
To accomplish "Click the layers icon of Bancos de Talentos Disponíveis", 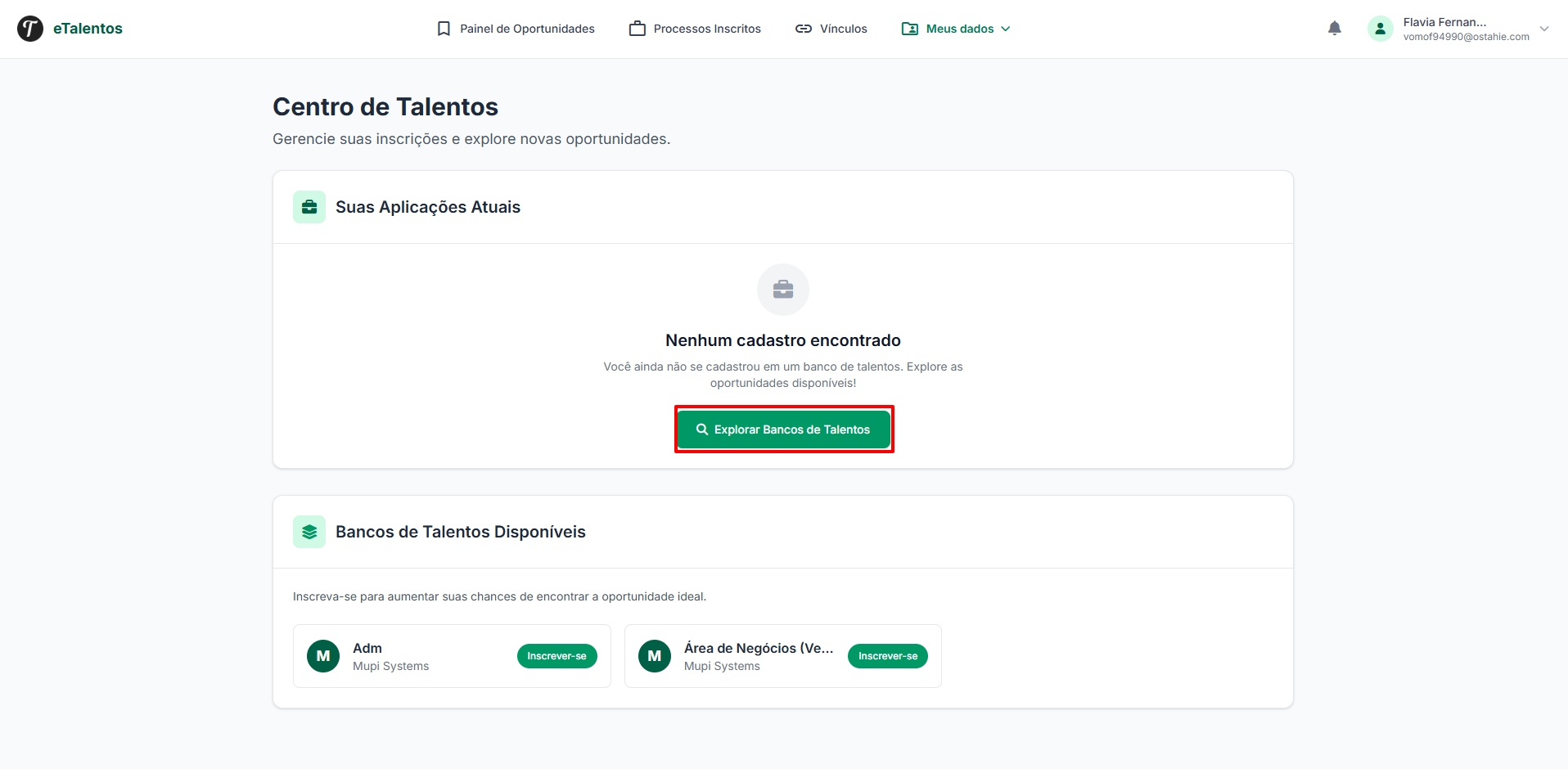I will point(309,531).
